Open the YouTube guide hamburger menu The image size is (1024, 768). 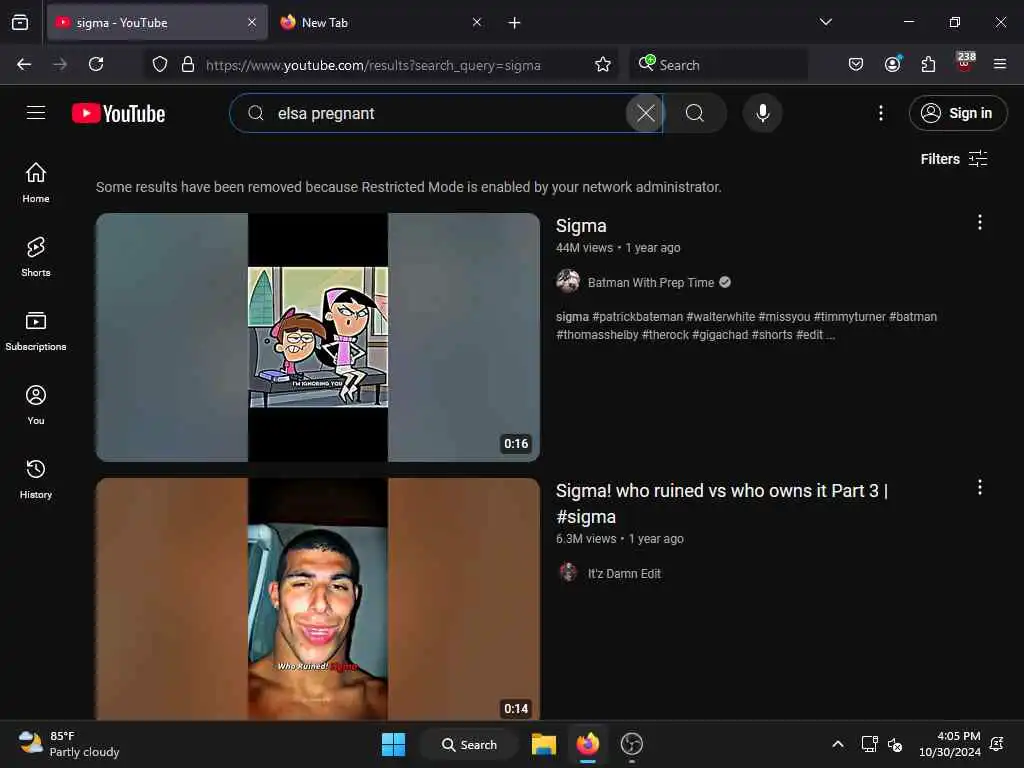36,113
